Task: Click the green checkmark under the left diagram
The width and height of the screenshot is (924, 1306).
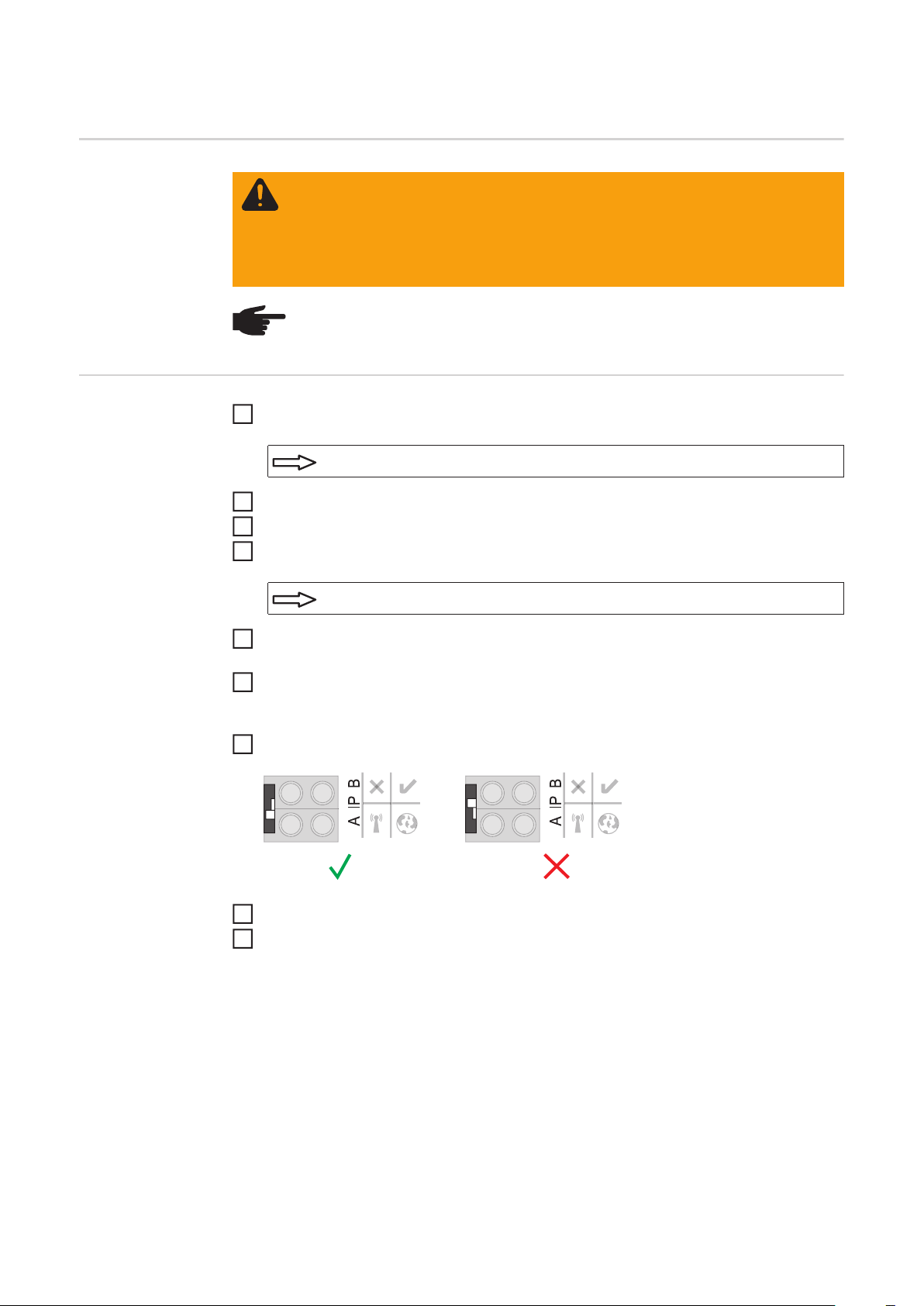Action: (x=340, y=866)
